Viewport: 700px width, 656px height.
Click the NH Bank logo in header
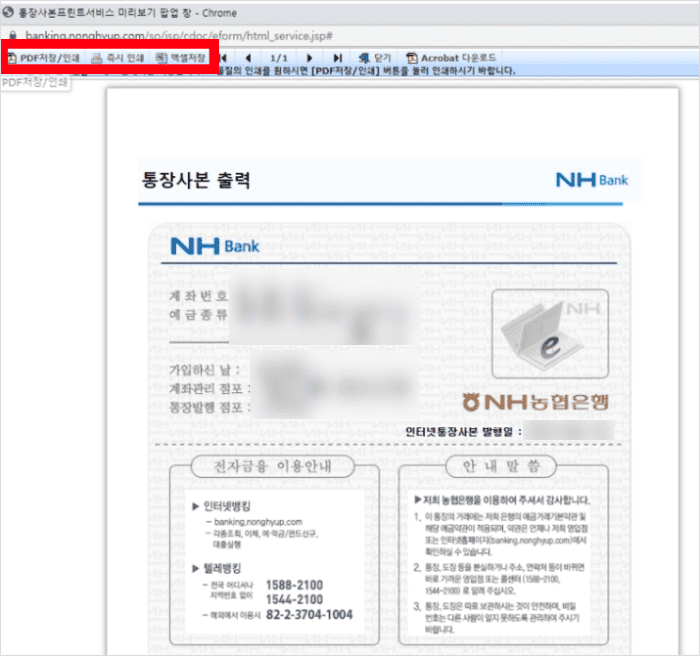coord(592,180)
